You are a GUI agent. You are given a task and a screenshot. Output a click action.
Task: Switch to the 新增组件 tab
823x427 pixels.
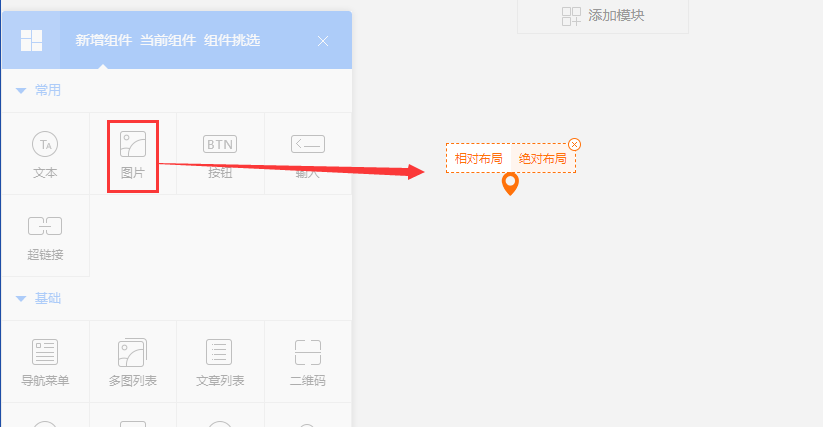(x=103, y=41)
